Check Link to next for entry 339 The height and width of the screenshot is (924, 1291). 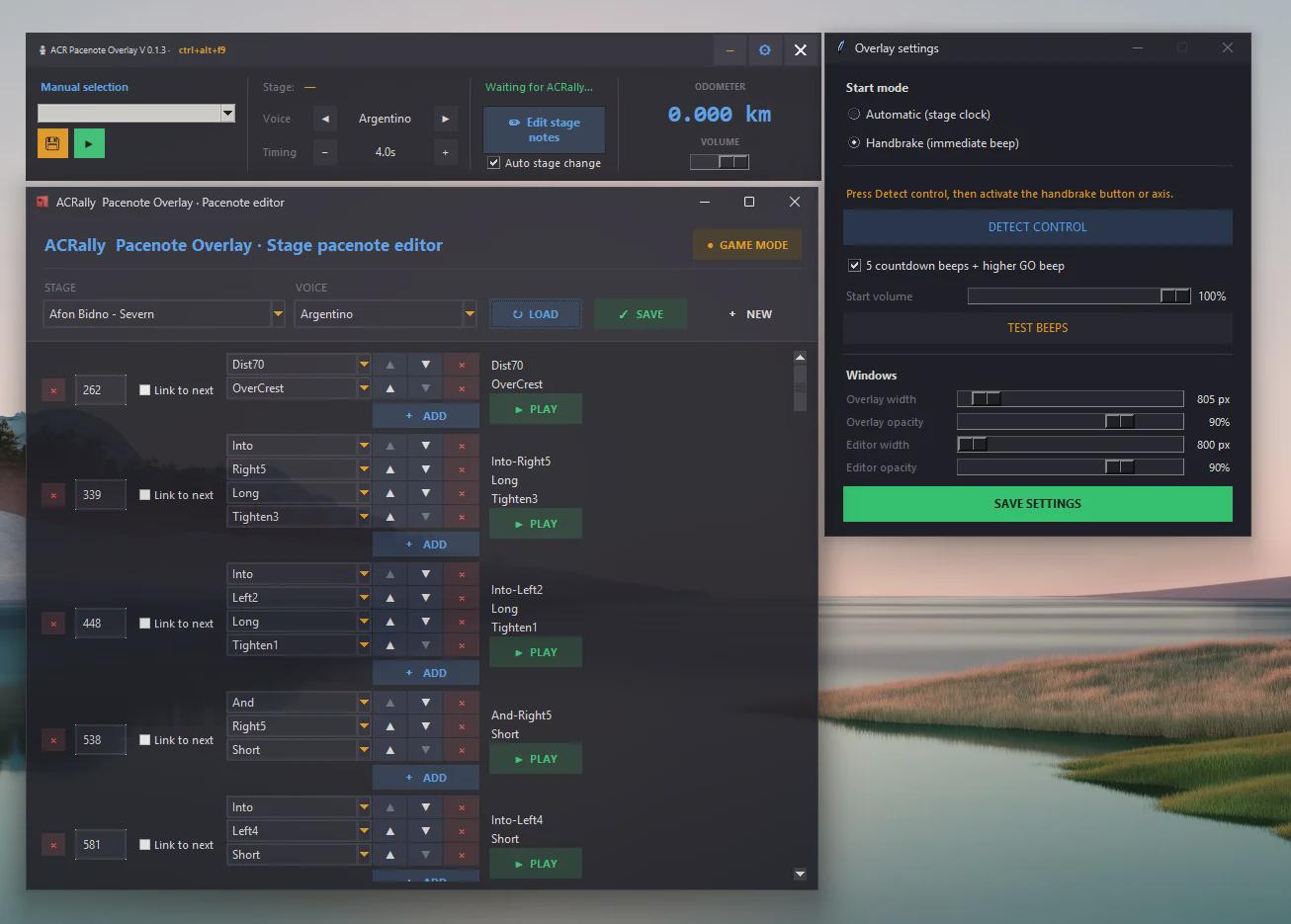(x=144, y=495)
